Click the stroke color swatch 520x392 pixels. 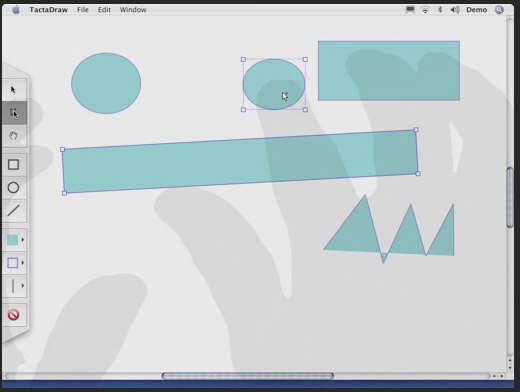click(x=13, y=263)
